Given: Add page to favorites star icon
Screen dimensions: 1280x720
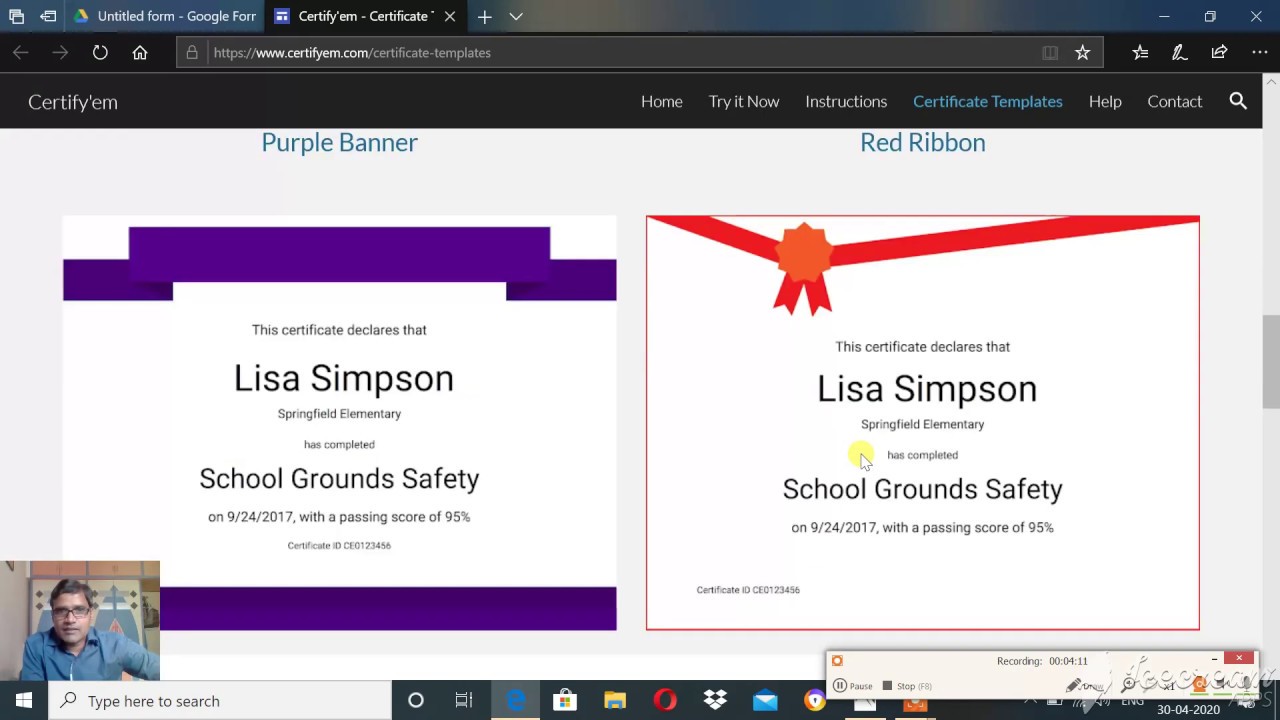Looking at the screenshot, I should 1082,53.
